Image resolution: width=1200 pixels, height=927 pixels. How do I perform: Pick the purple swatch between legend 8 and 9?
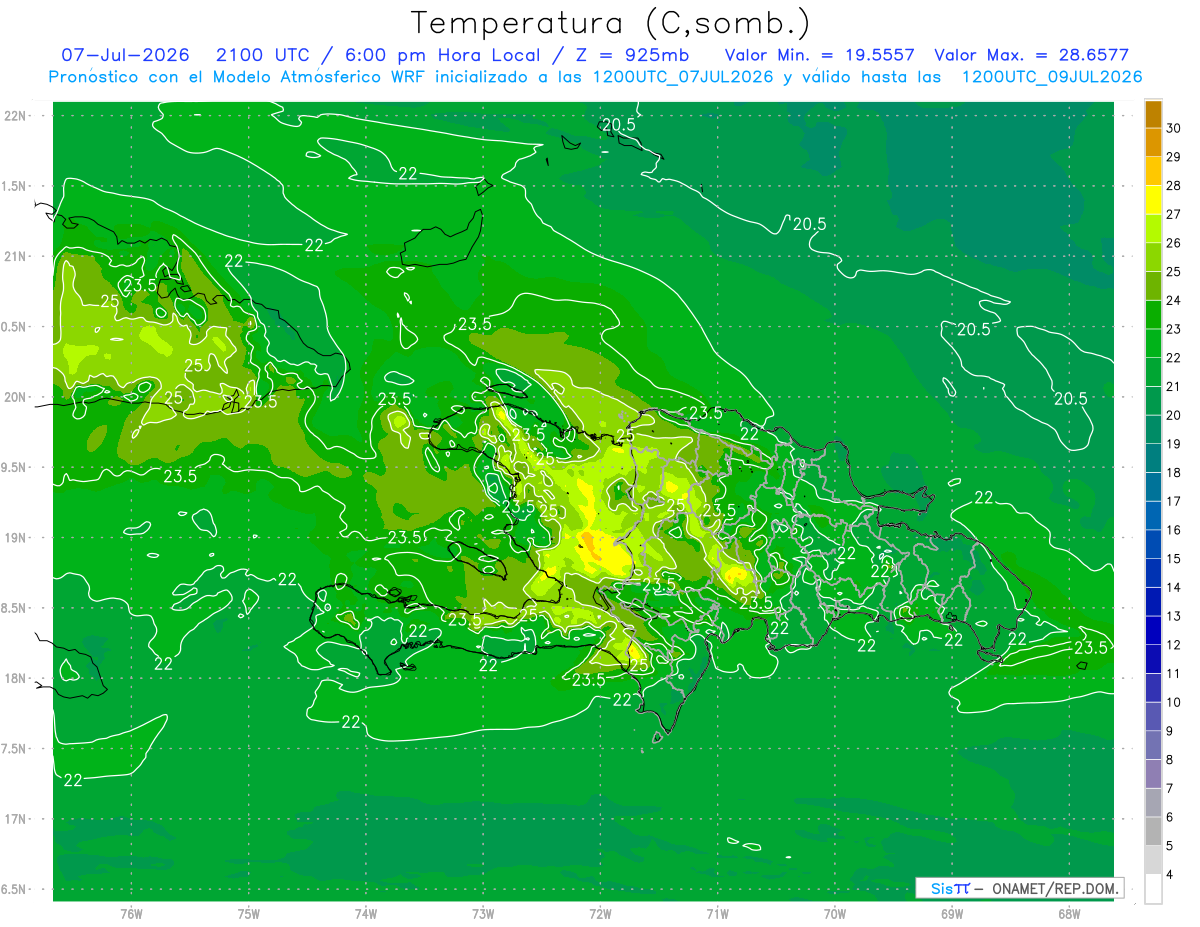tap(1153, 745)
